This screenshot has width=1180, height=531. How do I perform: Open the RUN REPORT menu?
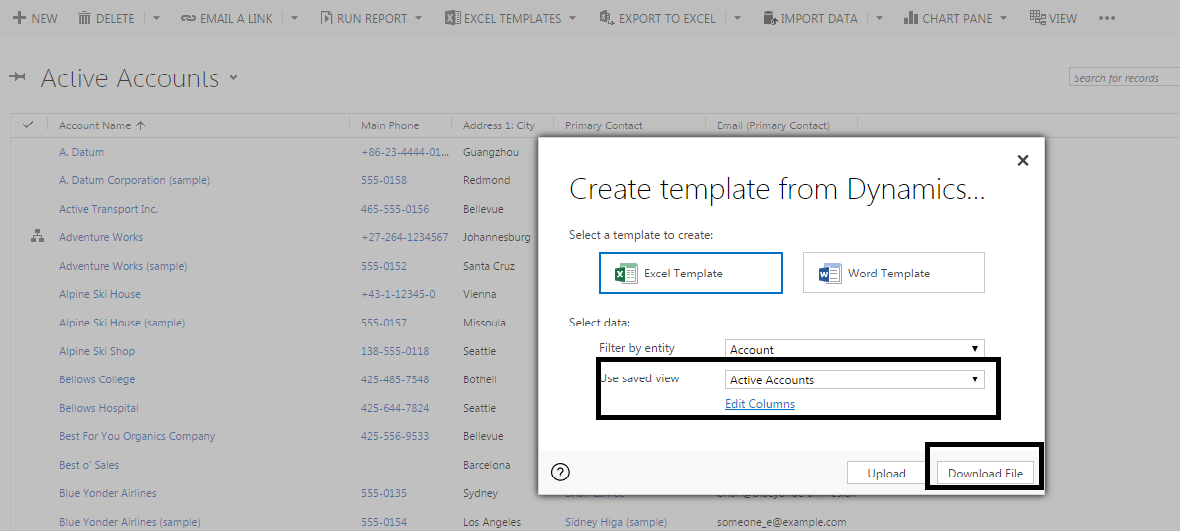point(371,18)
